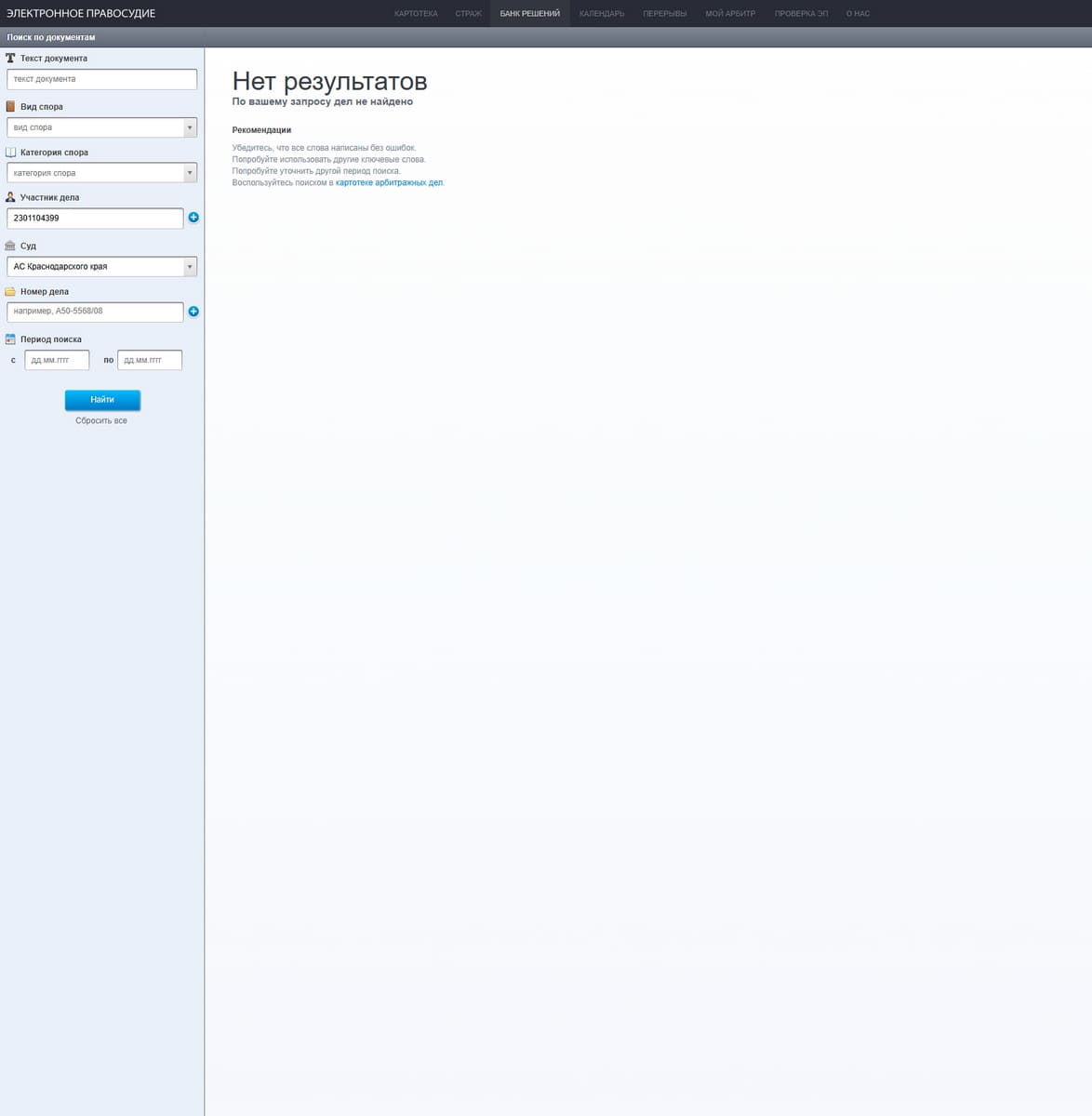
Task: Click the calendar icon next to Период поиска
Action: click(10, 339)
